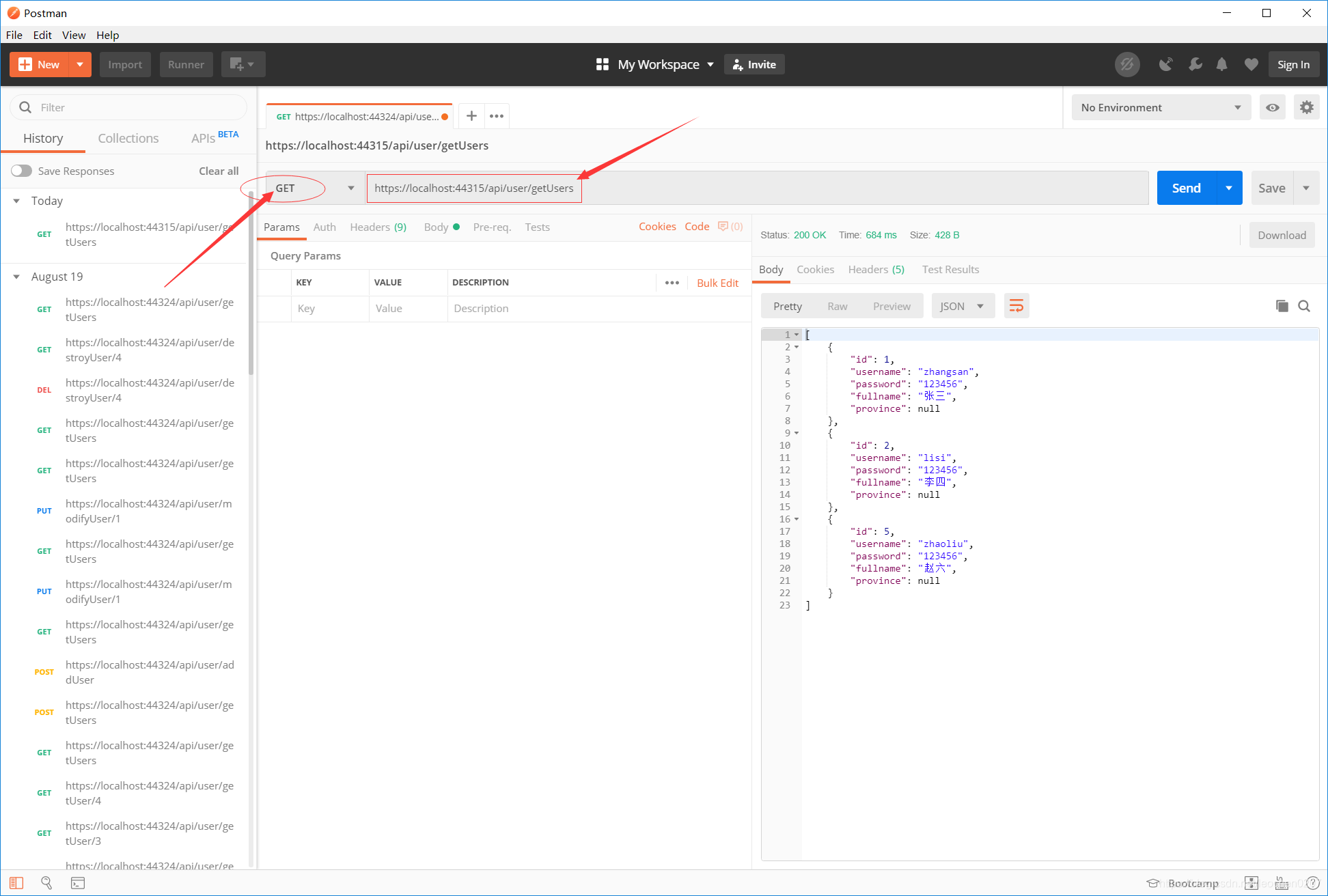This screenshot has width=1328, height=896.
Task: Open the Postman console in status bar
Action: coord(78,883)
